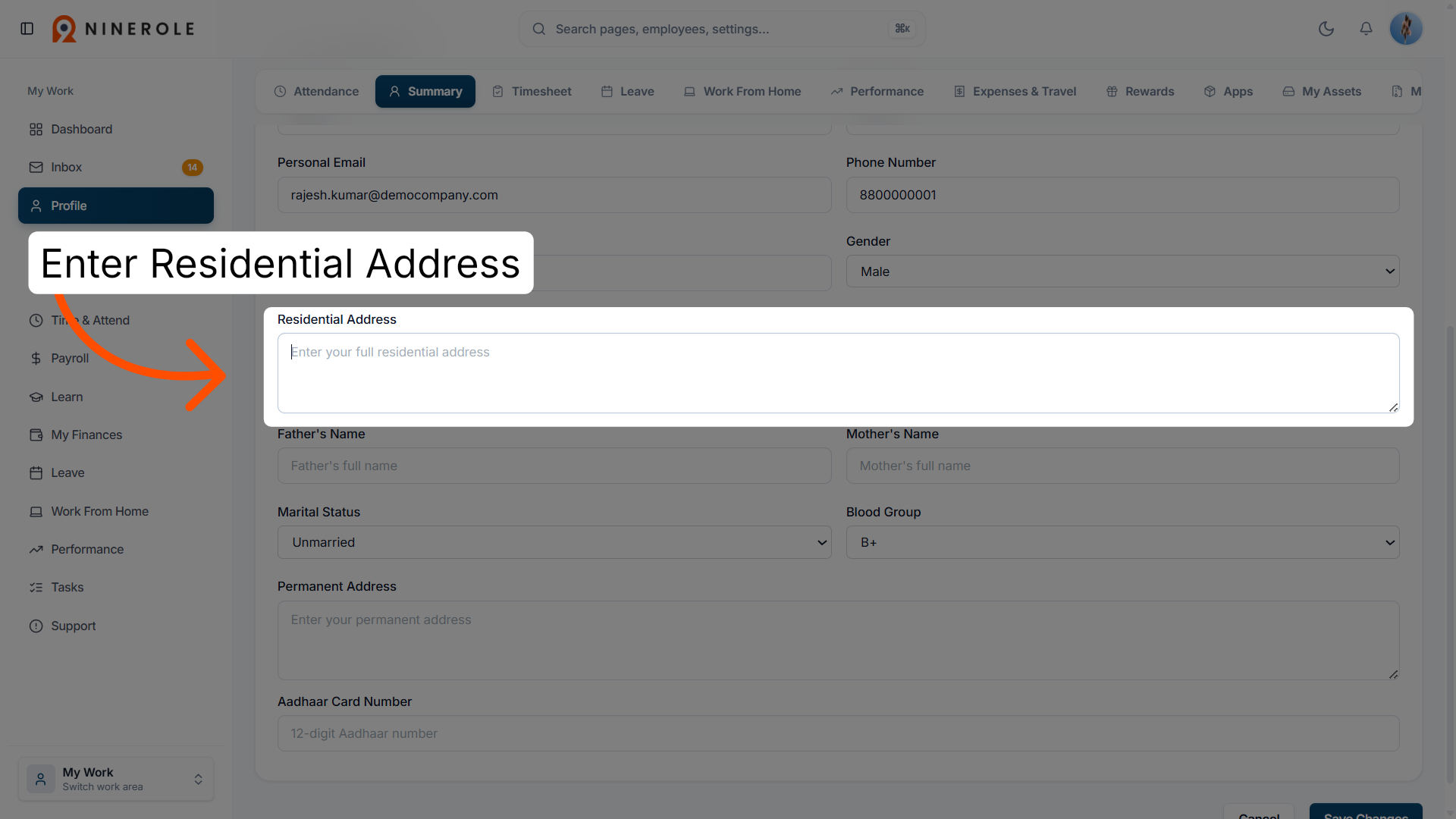This screenshot has height=819, width=1456.
Task: Select the Summary tab
Action: pos(425,91)
